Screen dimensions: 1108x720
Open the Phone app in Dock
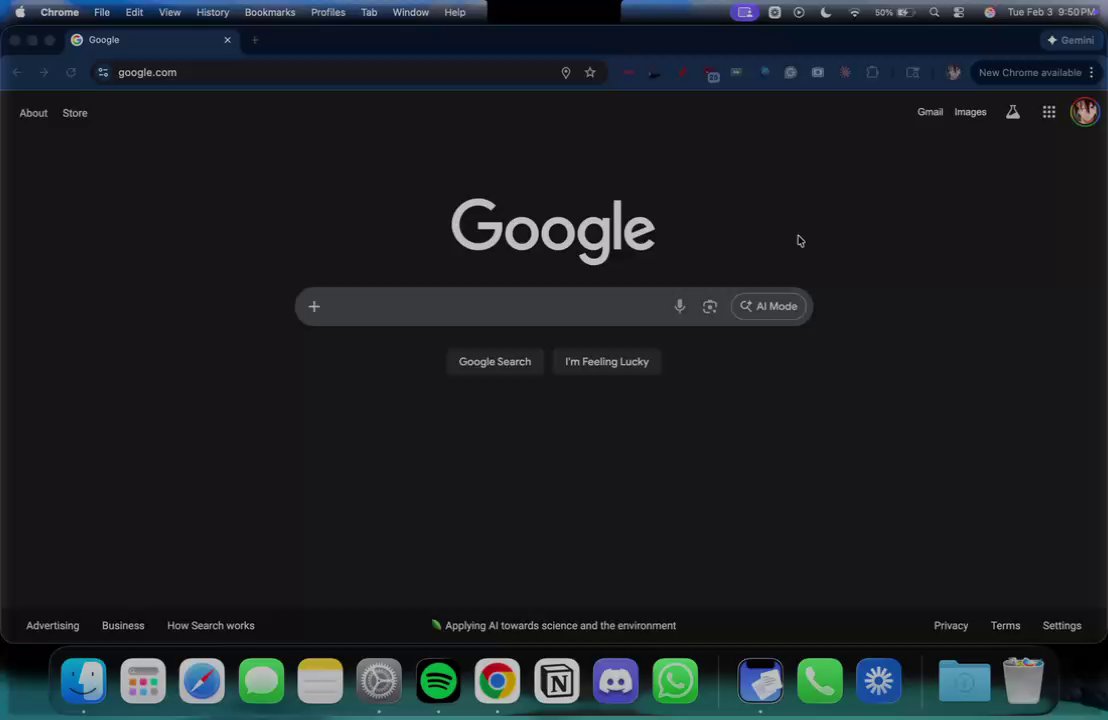(820, 681)
